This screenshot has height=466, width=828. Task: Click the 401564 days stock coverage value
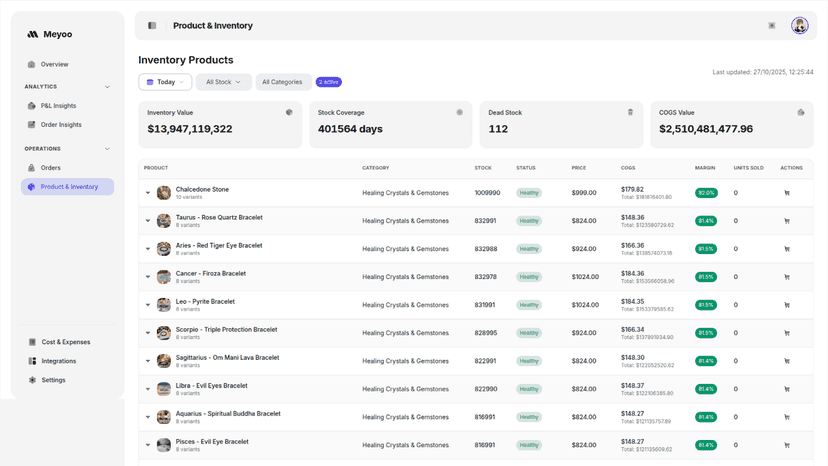pyautogui.click(x=350, y=129)
